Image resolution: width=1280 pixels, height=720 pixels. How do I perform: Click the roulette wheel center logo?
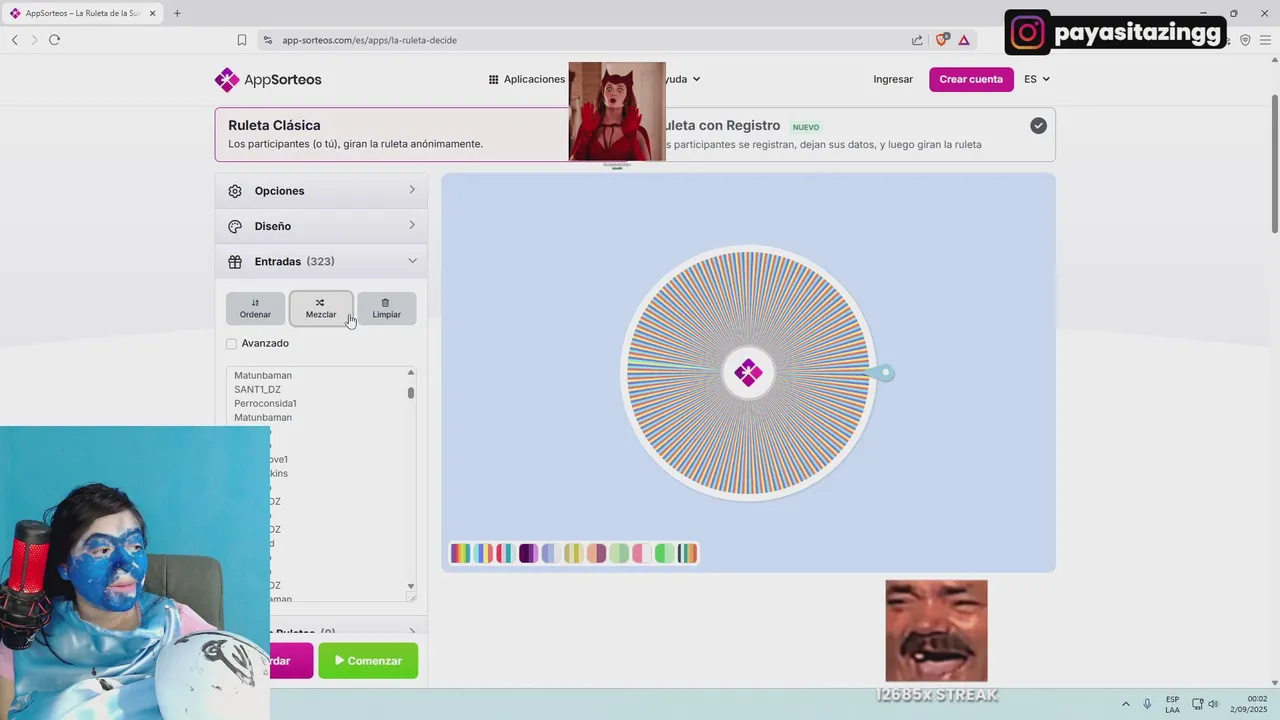[x=748, y=373]
